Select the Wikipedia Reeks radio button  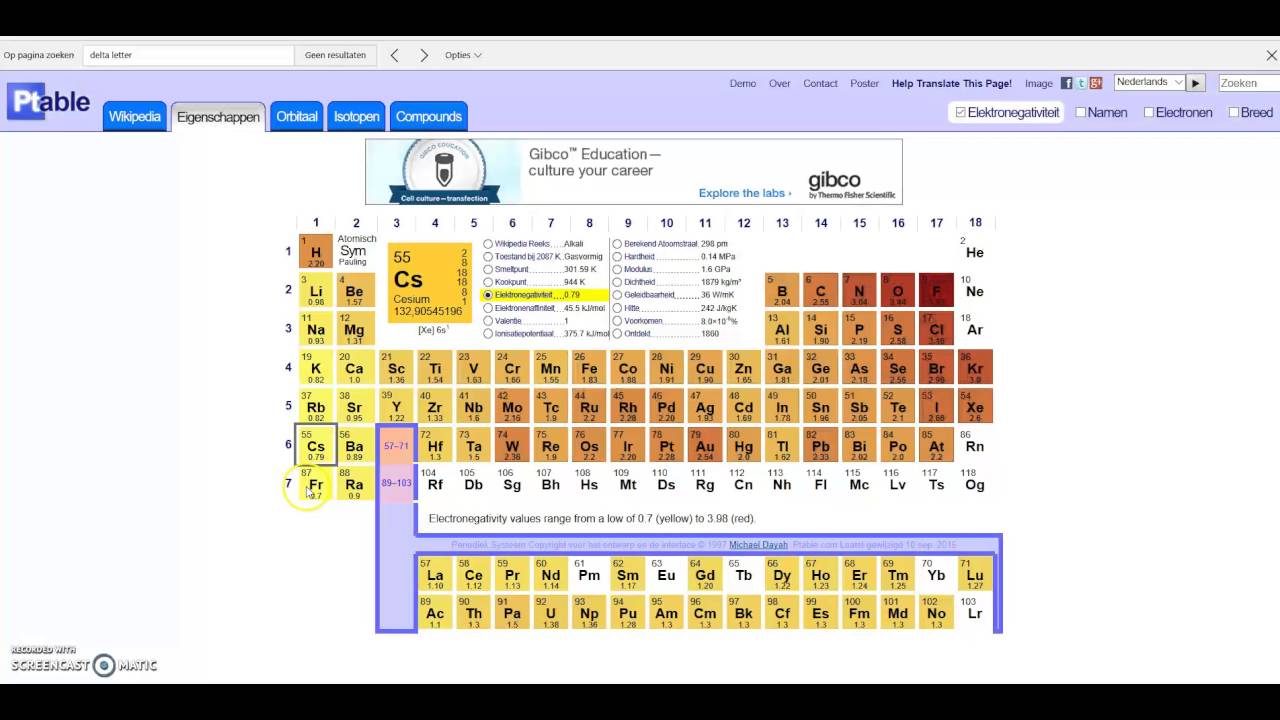[x=488, y=244]
